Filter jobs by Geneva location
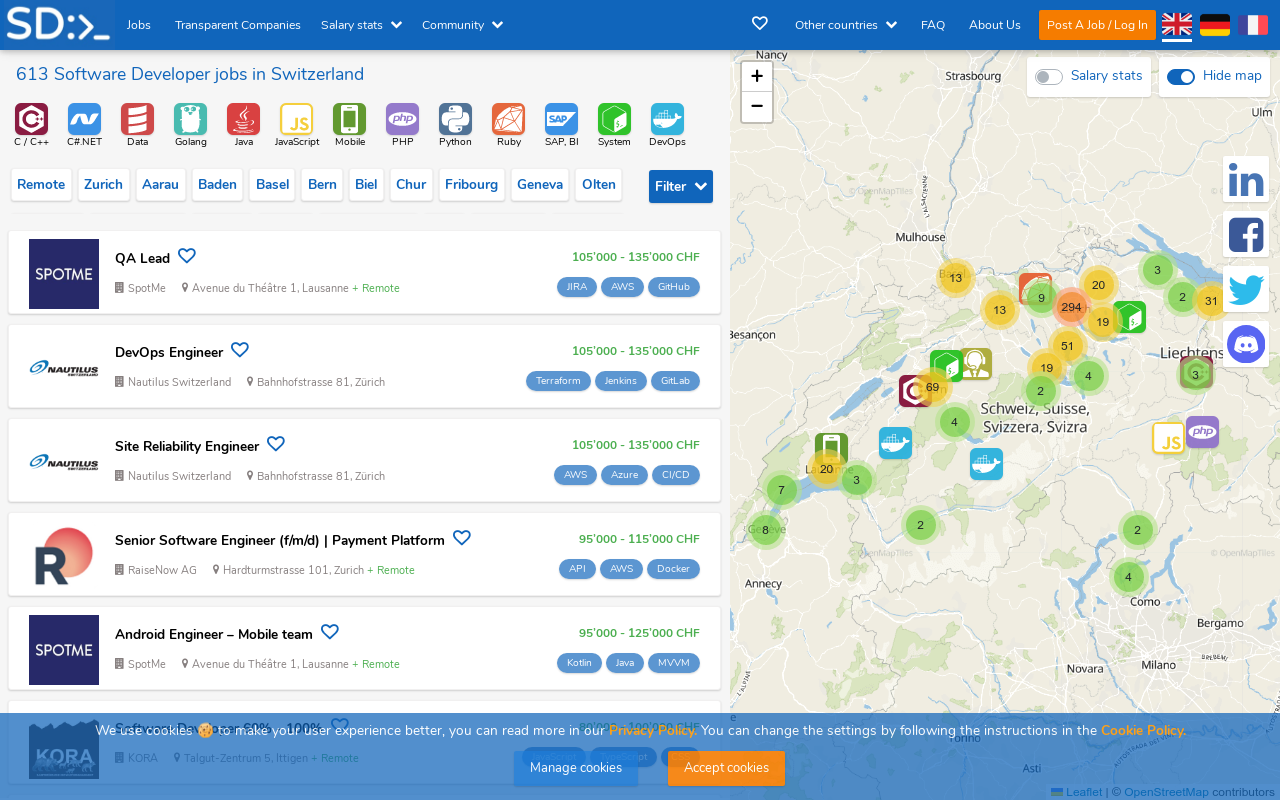1280x800 pixels. (x=540, y=185)
